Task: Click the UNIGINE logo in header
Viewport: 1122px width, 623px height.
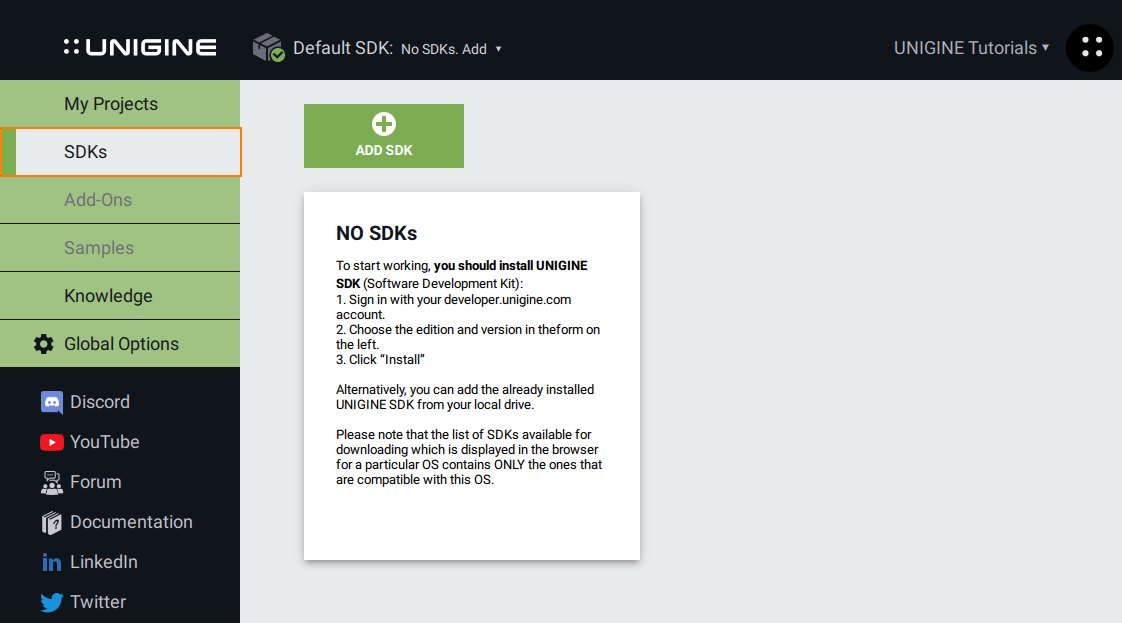Action: pyautogui.click(x=140, y=47)
